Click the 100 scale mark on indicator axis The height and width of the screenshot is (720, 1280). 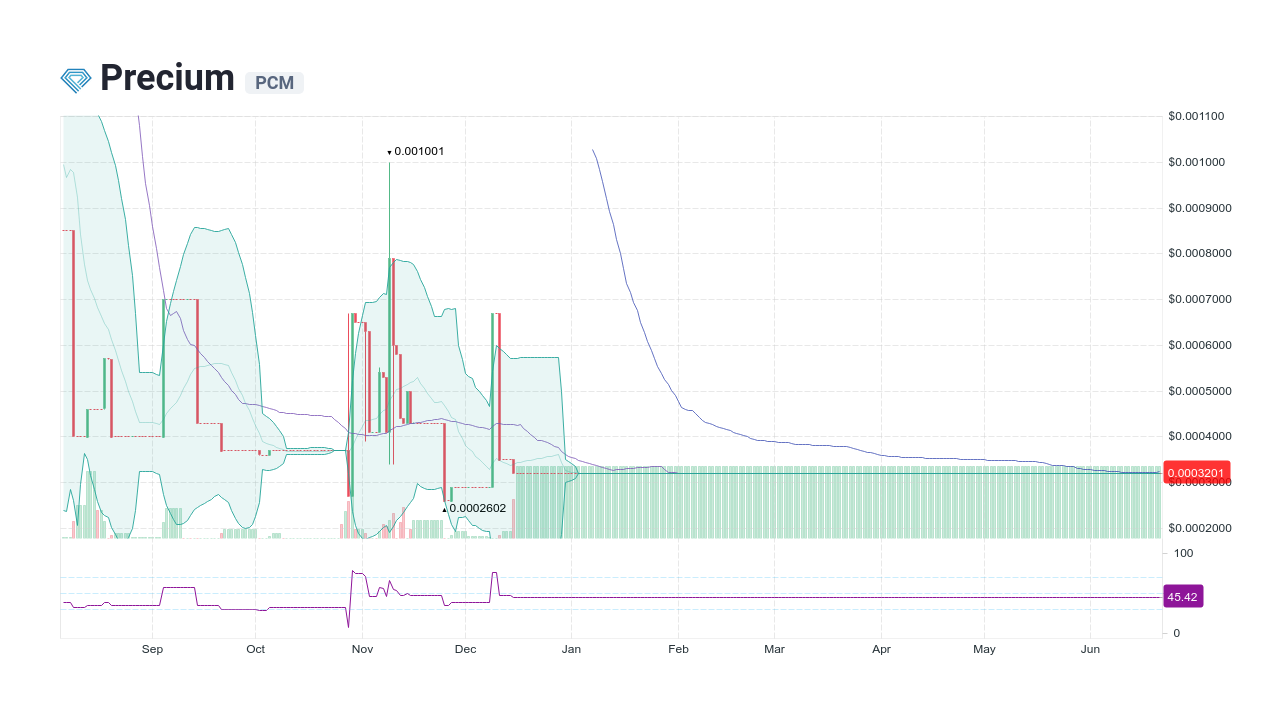pyautogui.click(x=1181, y=553)
